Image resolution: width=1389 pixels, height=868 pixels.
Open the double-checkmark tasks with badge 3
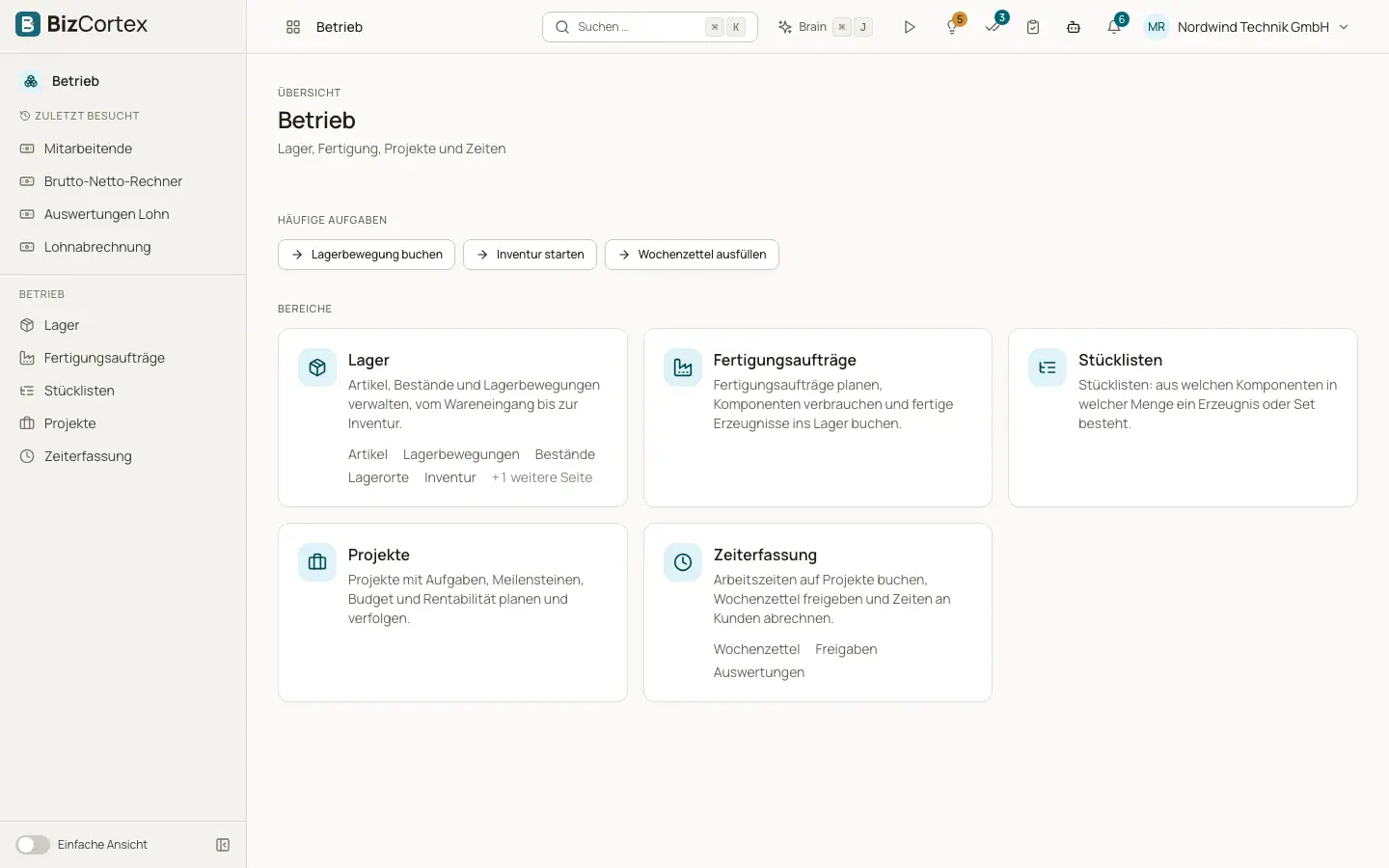point(994,26)
